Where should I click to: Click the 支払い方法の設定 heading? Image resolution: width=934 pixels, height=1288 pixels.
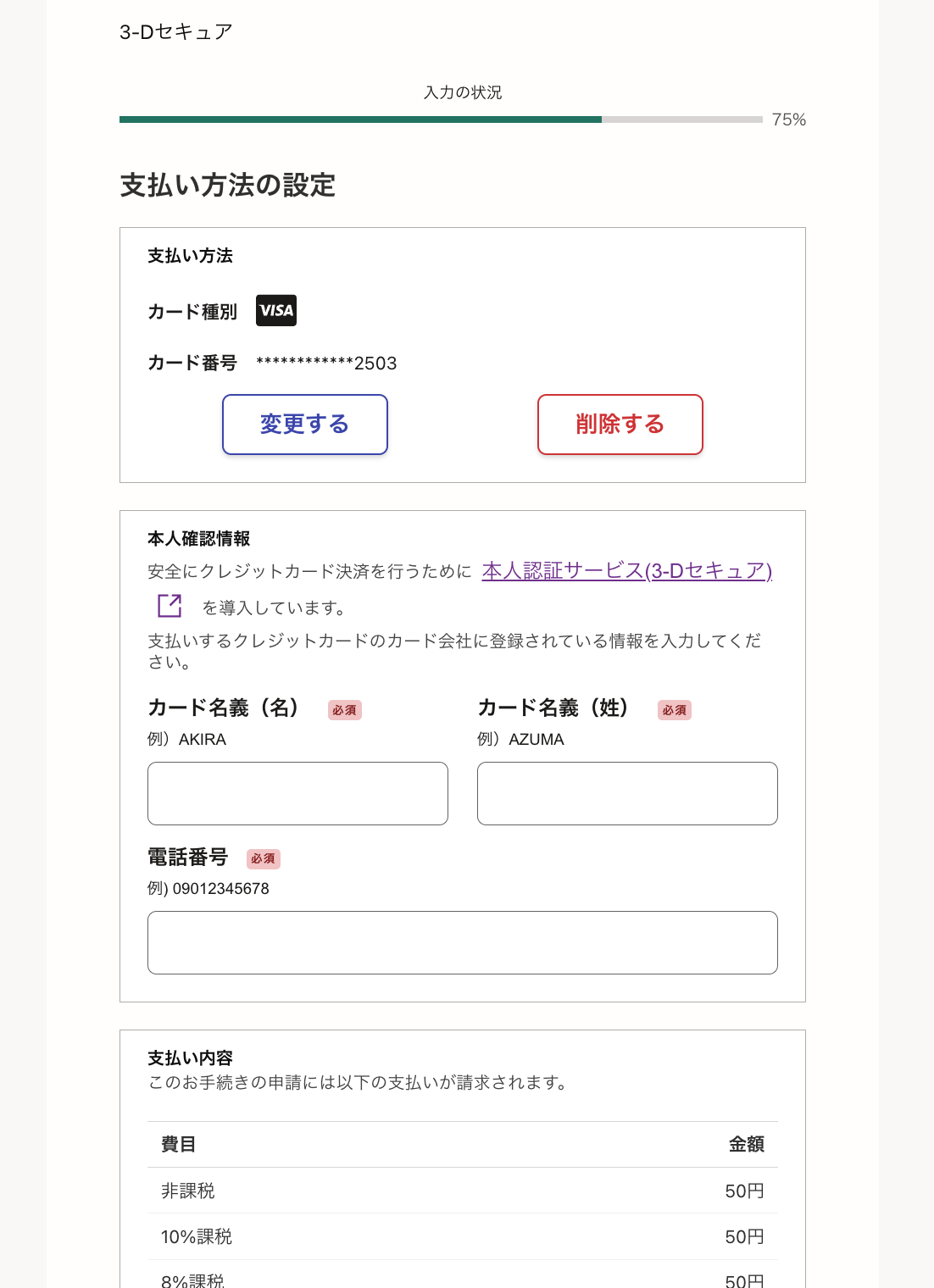pos(228,186)
